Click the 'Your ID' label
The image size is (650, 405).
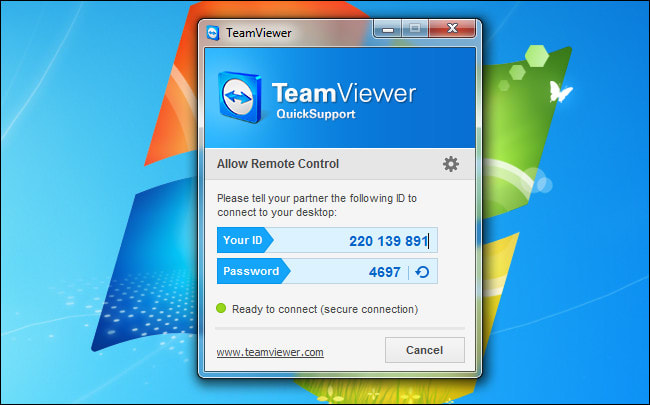243,240
